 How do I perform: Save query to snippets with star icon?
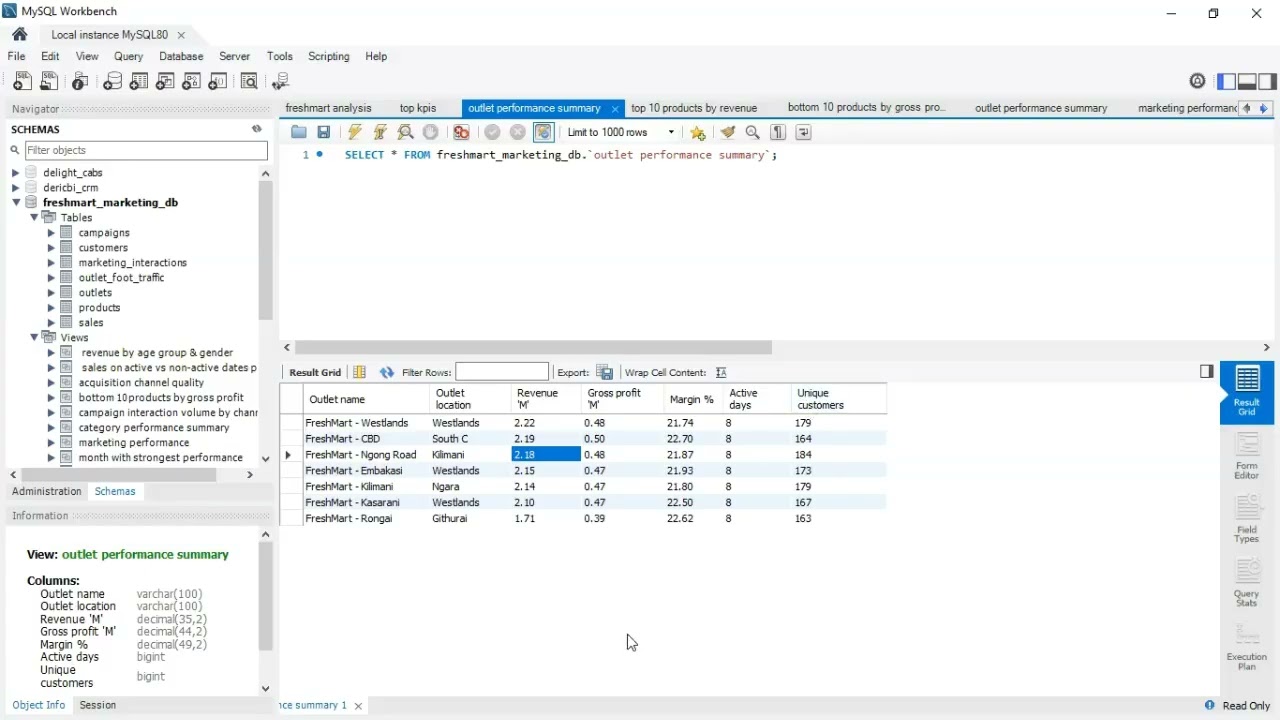[698, 132]
